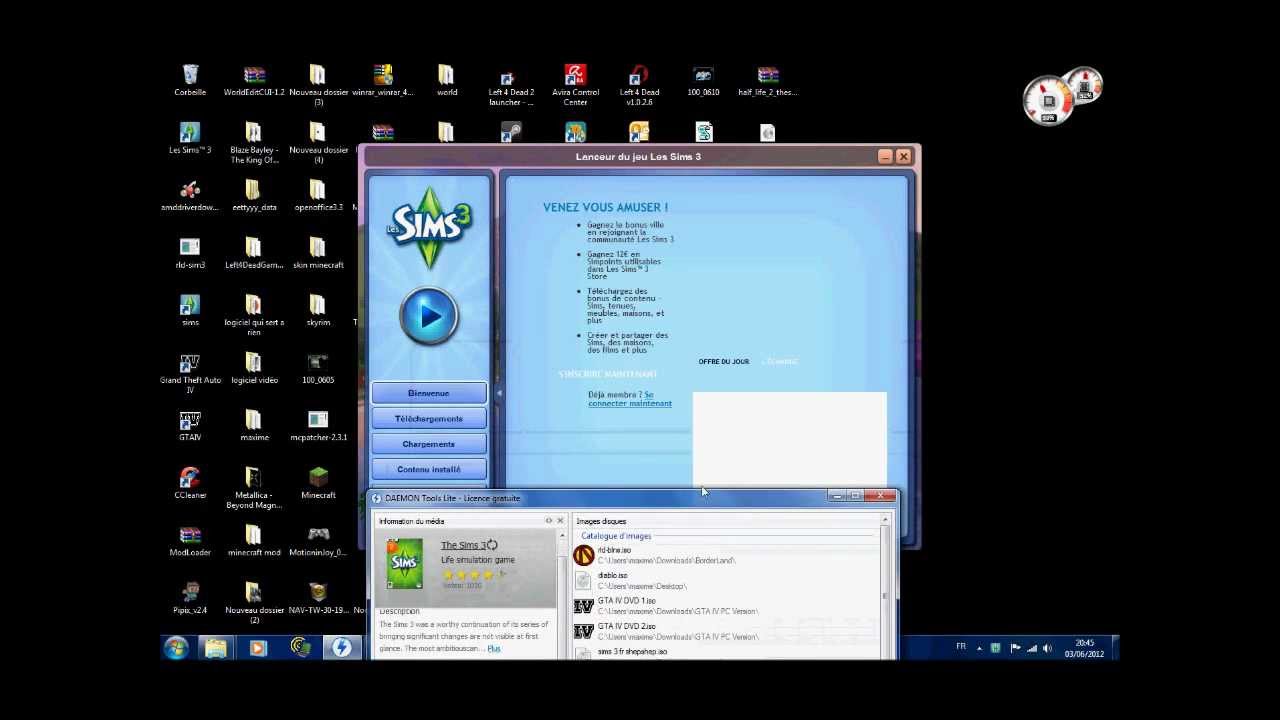This screenshot has width=1280, height=720.
Task: Select the half_life_2_thes archive icon
Action: 768,81
